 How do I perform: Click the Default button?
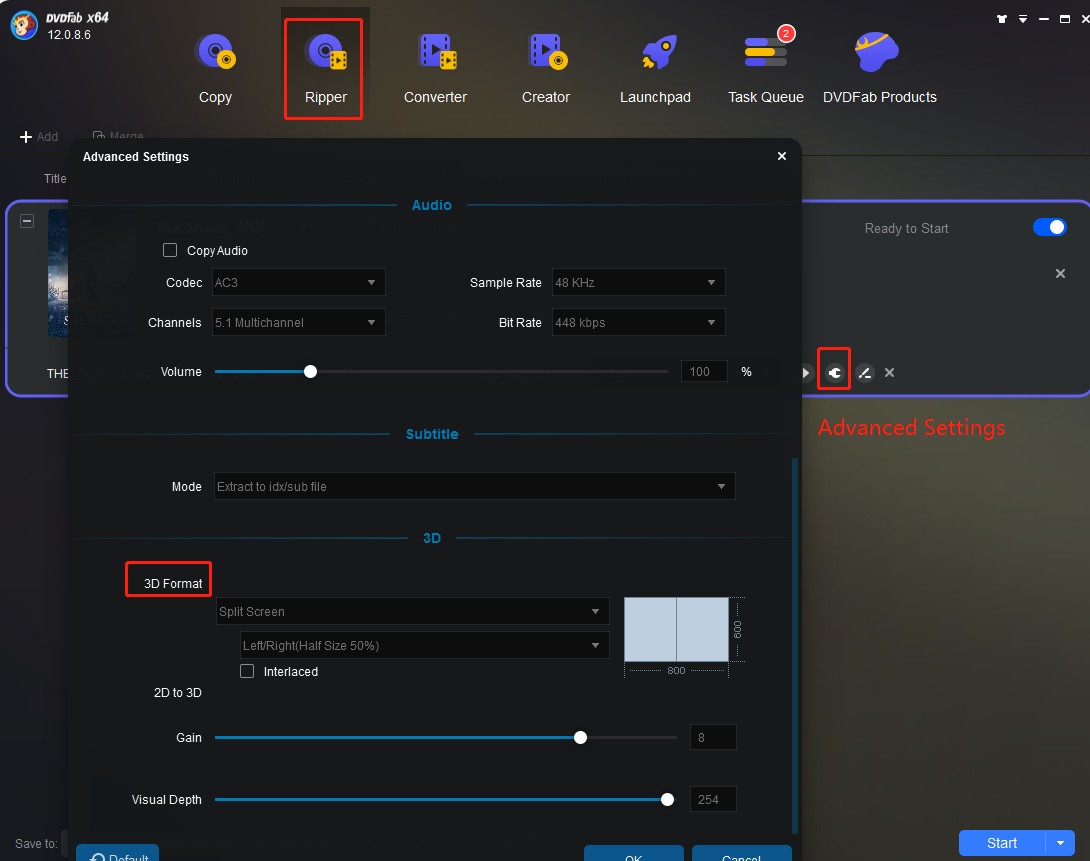click(x=117, y=855)
